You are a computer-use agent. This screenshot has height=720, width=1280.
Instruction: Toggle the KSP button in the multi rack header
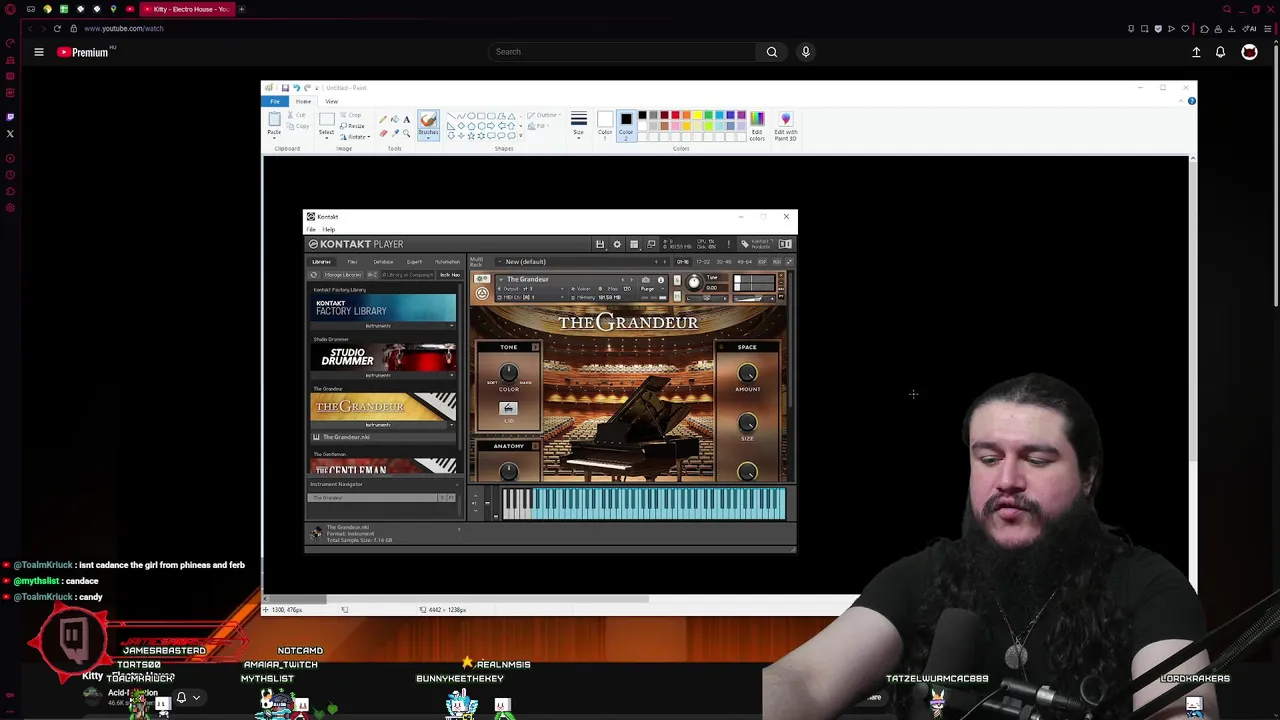(762, 262)
